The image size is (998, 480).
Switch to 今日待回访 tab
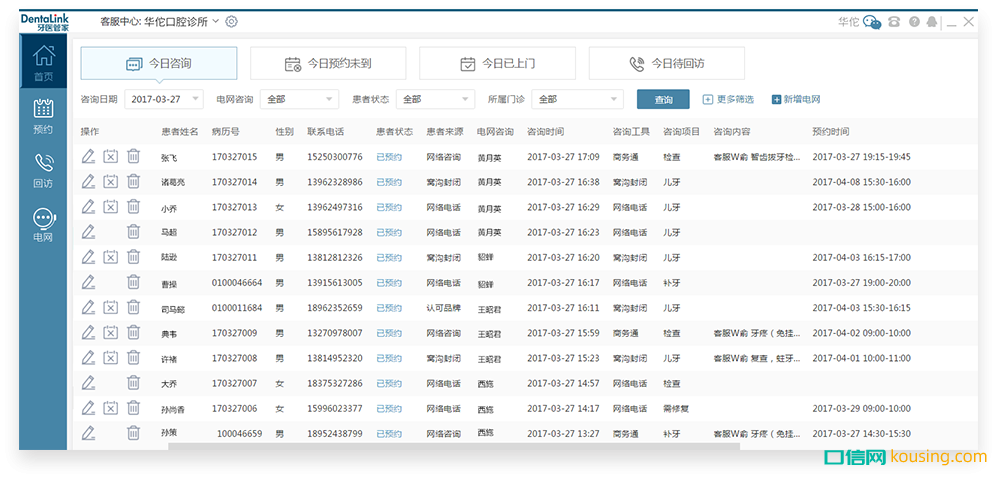[666, 63]
